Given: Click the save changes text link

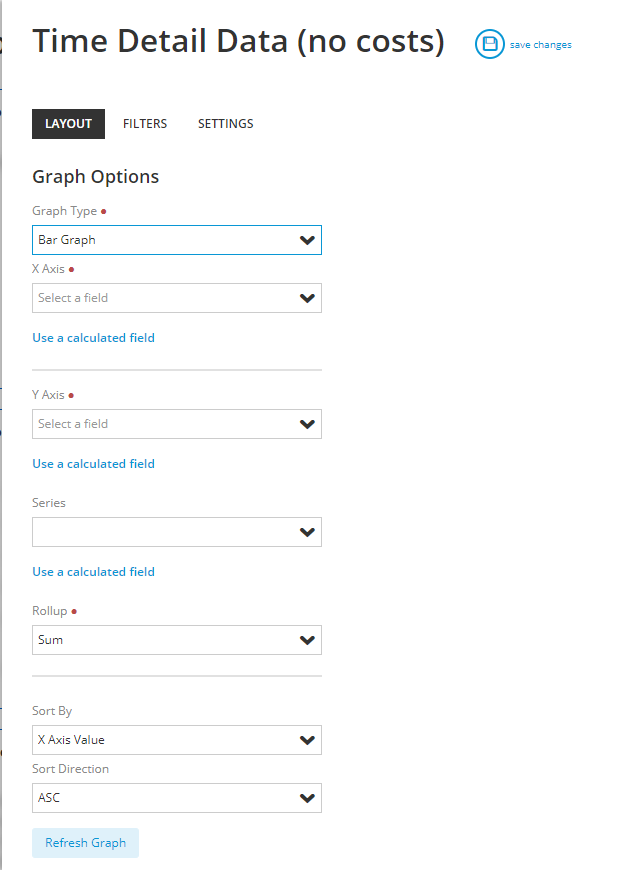Looking at the screenshot, I should 541,45.
